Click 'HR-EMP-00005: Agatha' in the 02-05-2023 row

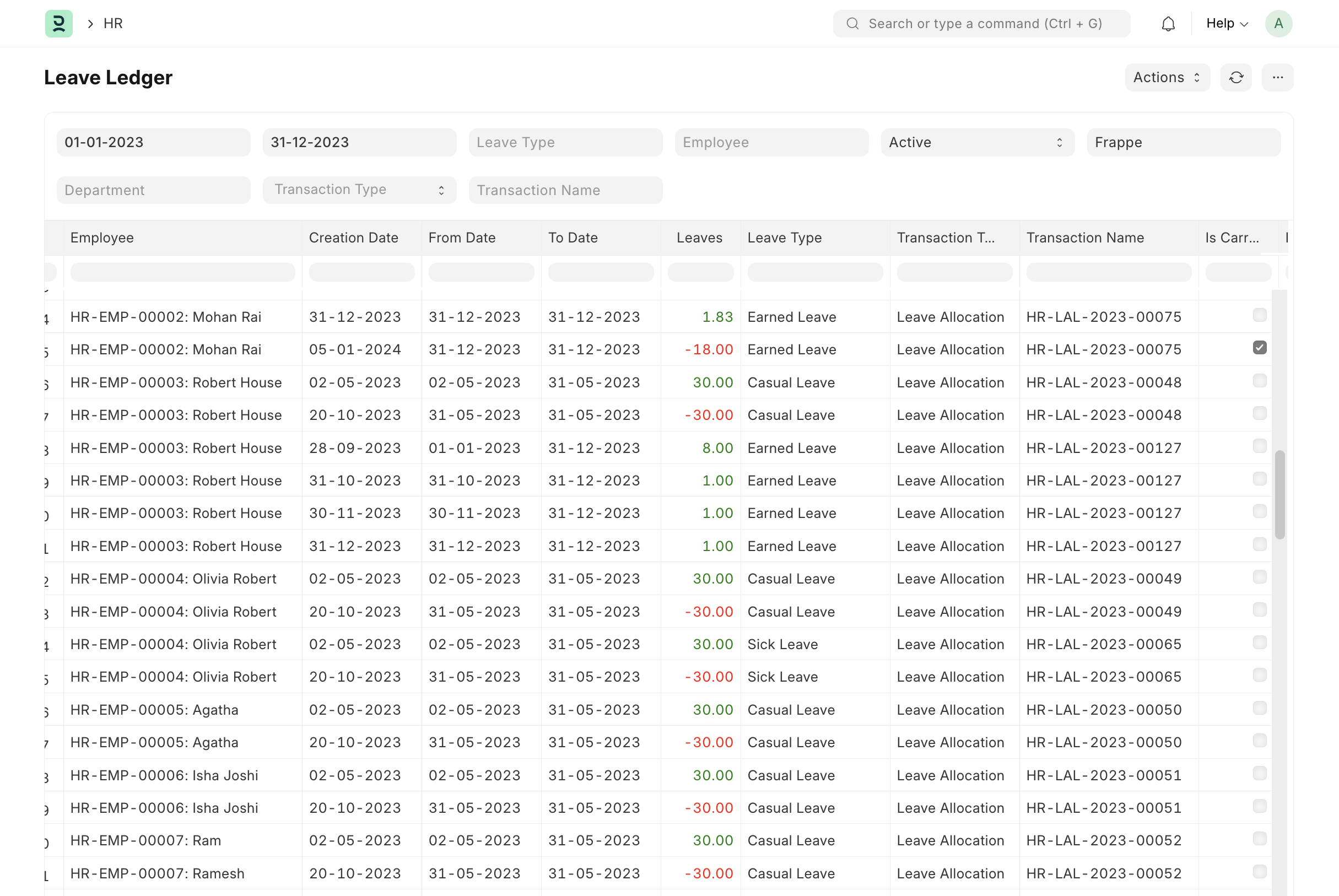tap(154, 710)
